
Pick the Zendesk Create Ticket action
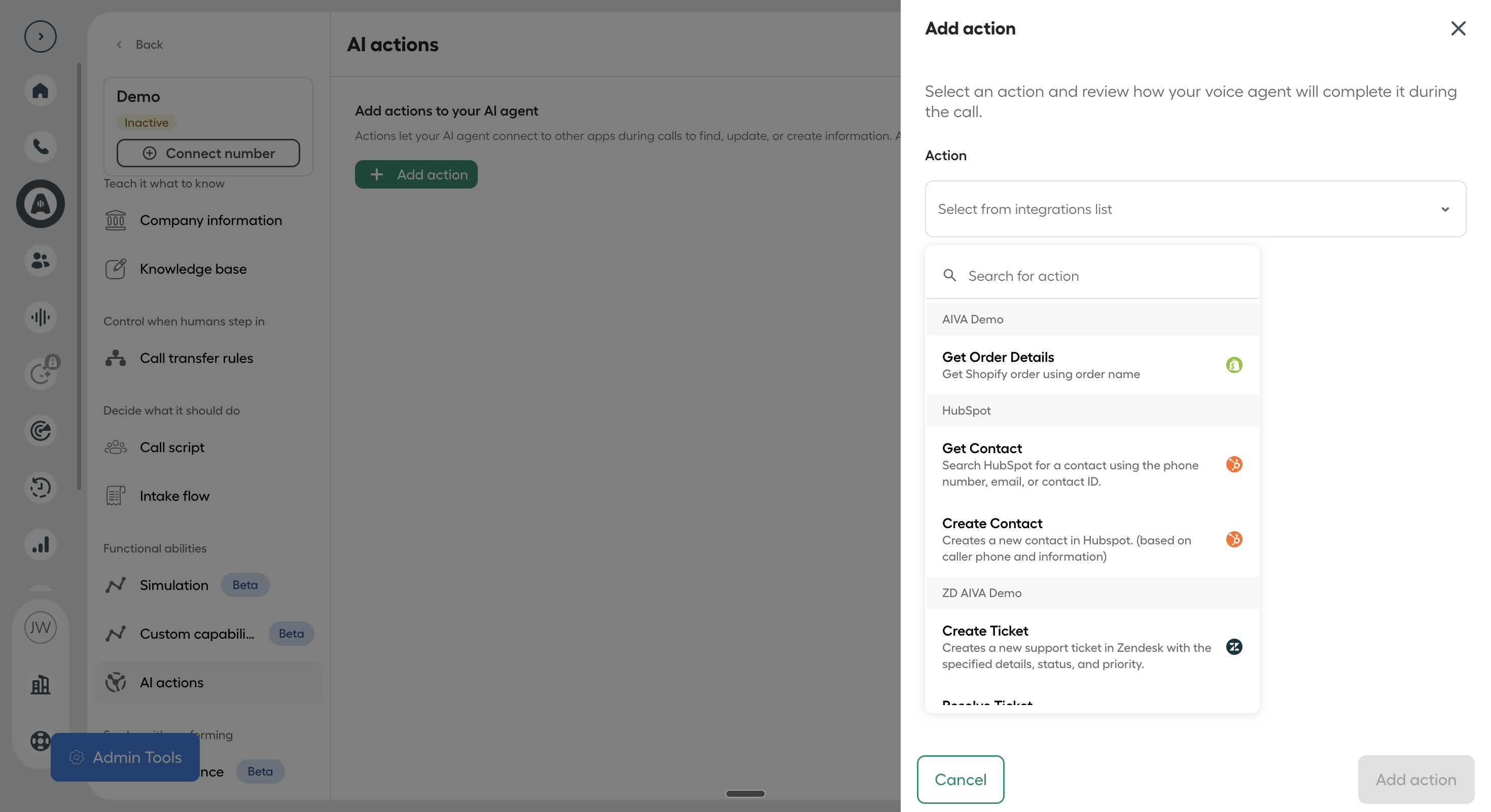pos(1092,647)
